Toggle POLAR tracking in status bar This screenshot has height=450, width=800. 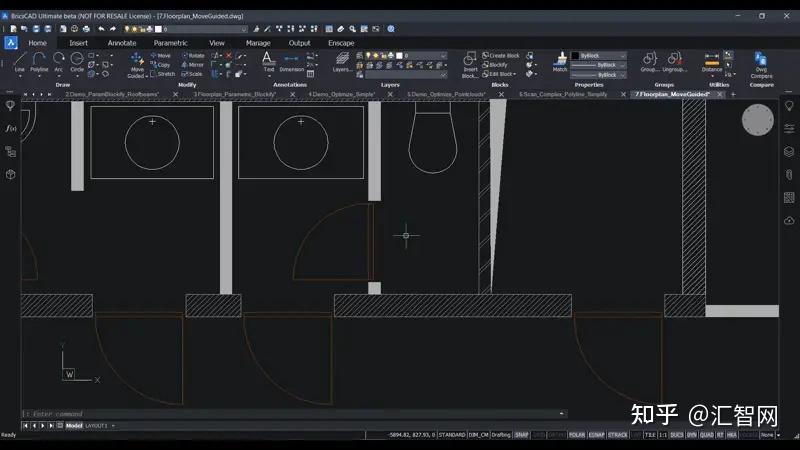(577, 435)
